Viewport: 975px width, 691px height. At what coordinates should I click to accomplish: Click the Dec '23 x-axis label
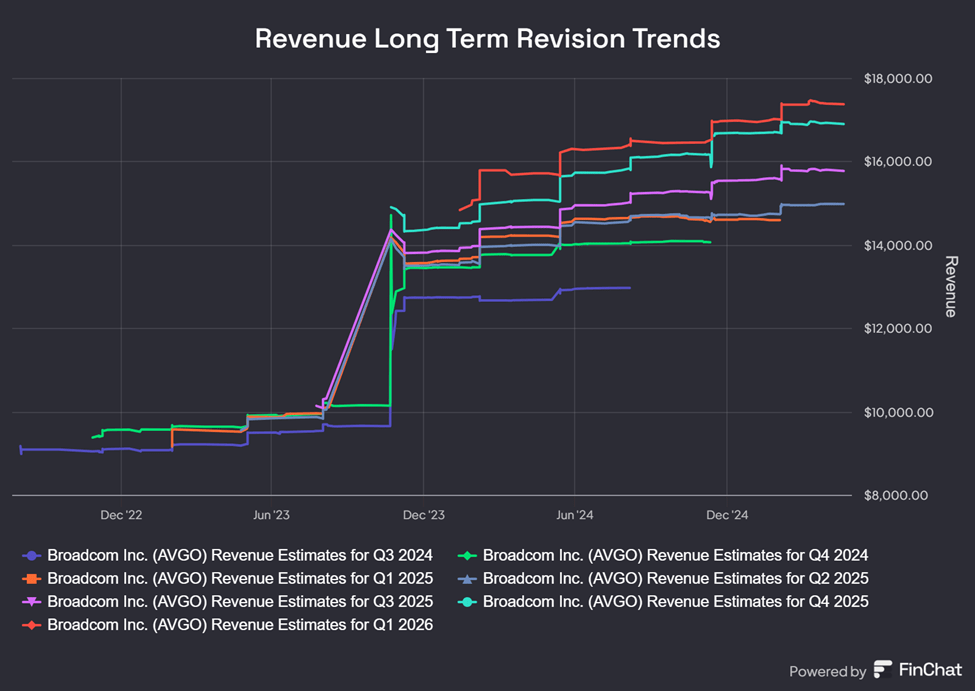click(423, 515)
